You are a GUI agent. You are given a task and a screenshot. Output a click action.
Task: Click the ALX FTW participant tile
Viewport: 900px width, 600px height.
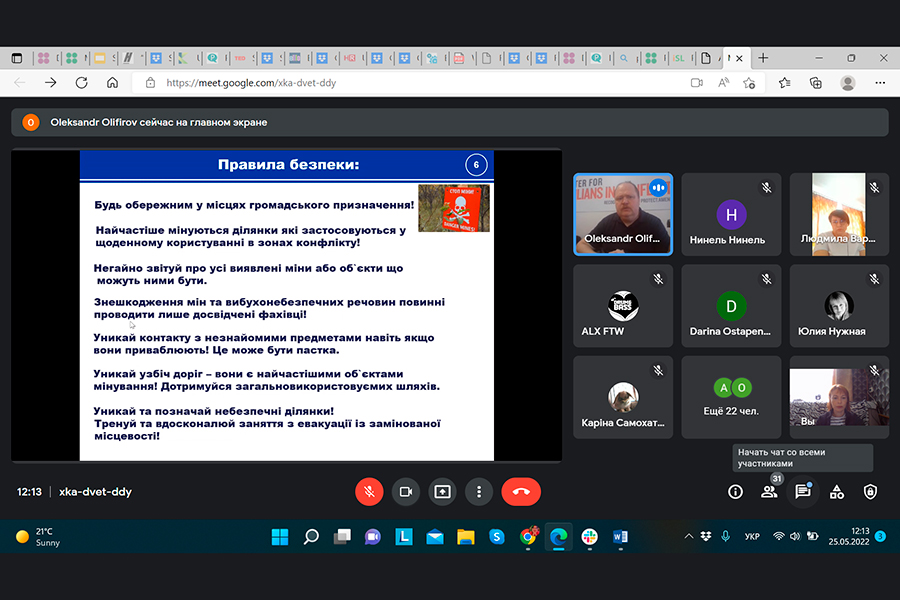point(623,305)
